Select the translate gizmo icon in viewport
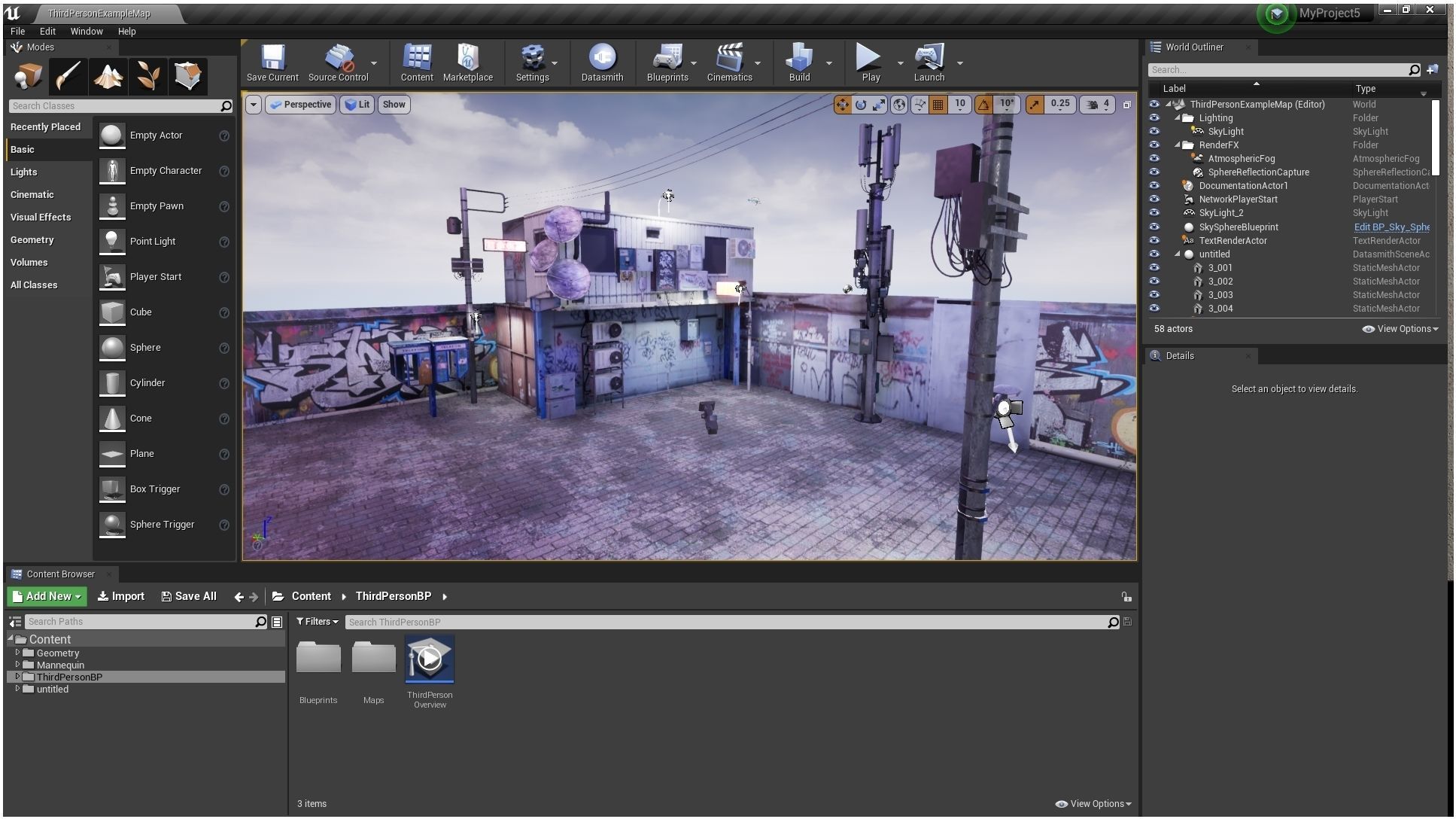Screen dimensions: 1456x819 [x=843, y=105]
